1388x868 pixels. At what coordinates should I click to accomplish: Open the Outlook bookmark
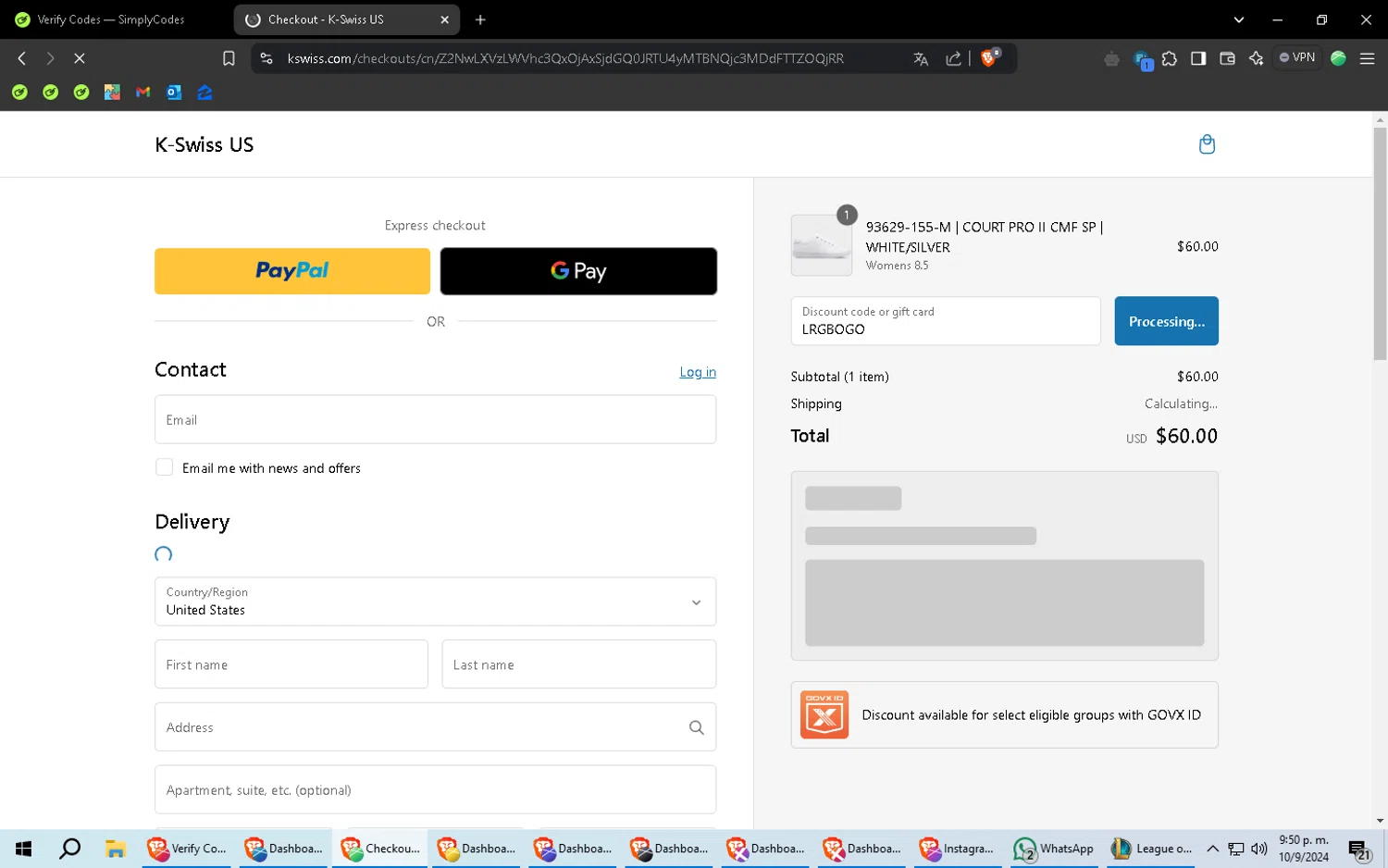pyautogui.click(x=174, y=93)
